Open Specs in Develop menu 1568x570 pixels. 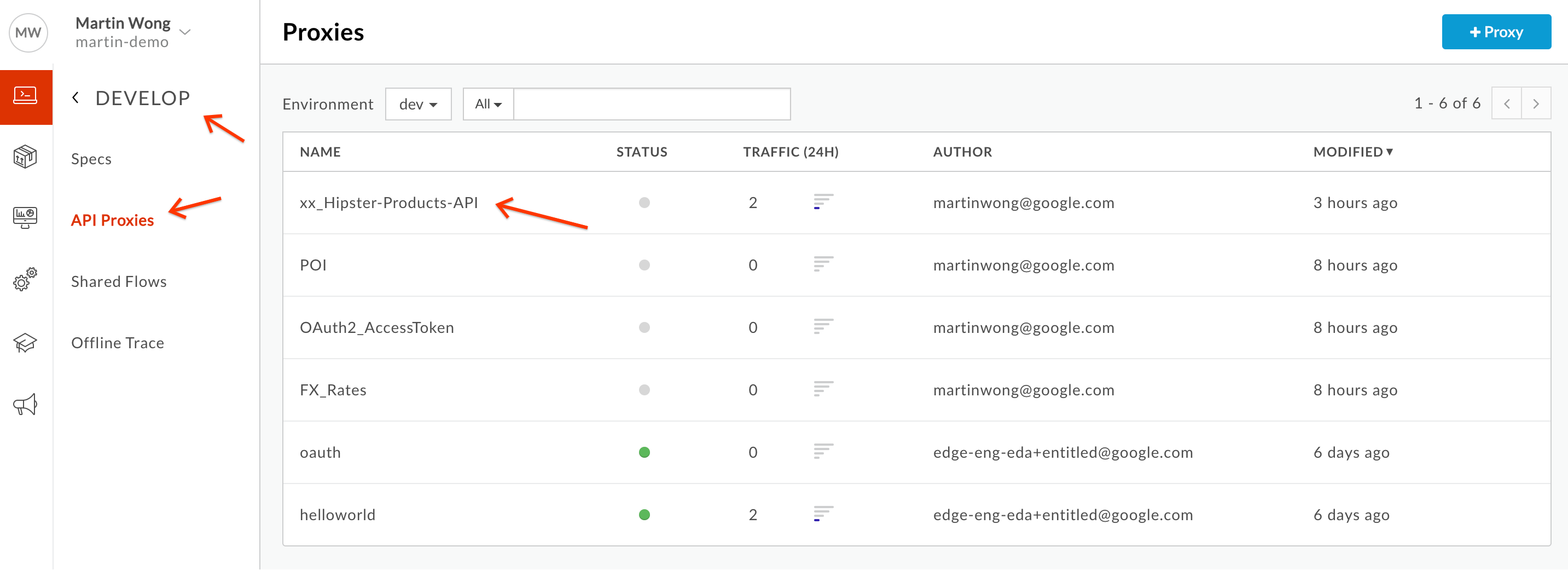tap(91, 159)
